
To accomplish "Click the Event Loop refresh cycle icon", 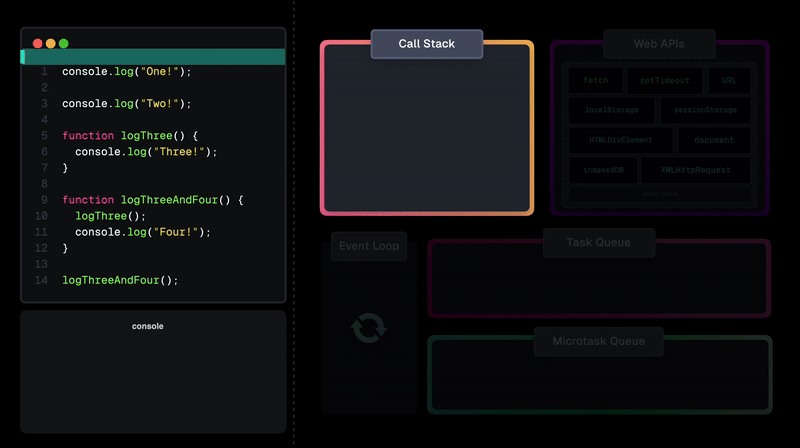I will click(369, 328).
